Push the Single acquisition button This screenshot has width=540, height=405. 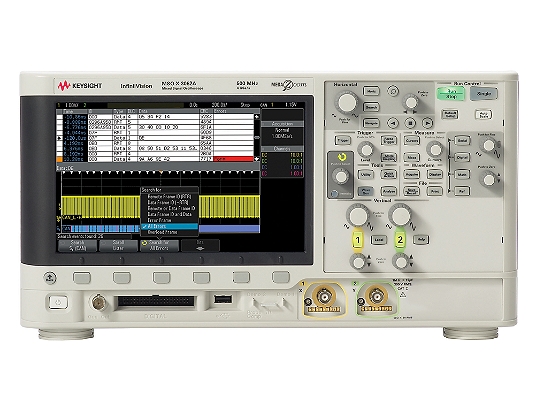pyautogui.click(x=484, y=94)
